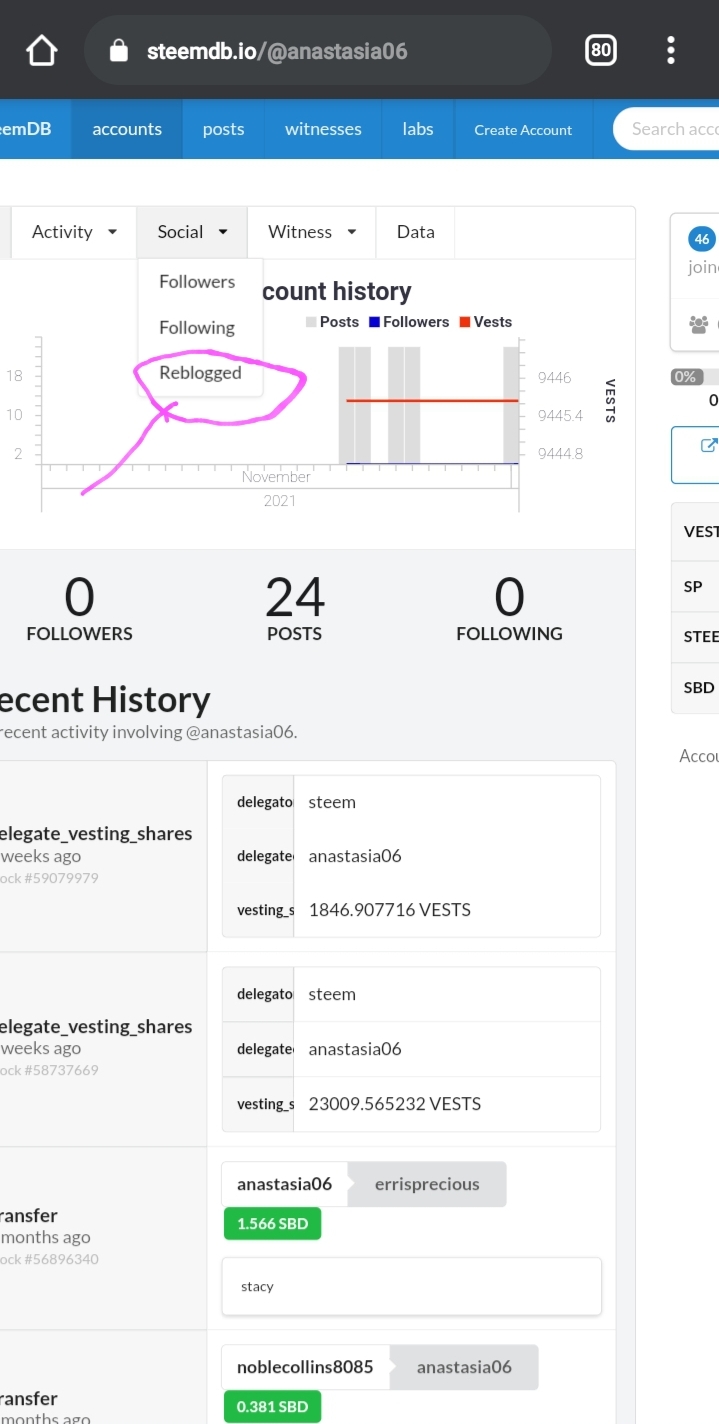Tap the browser home icon
The image size is (719, 1424).
pos(41,50)
